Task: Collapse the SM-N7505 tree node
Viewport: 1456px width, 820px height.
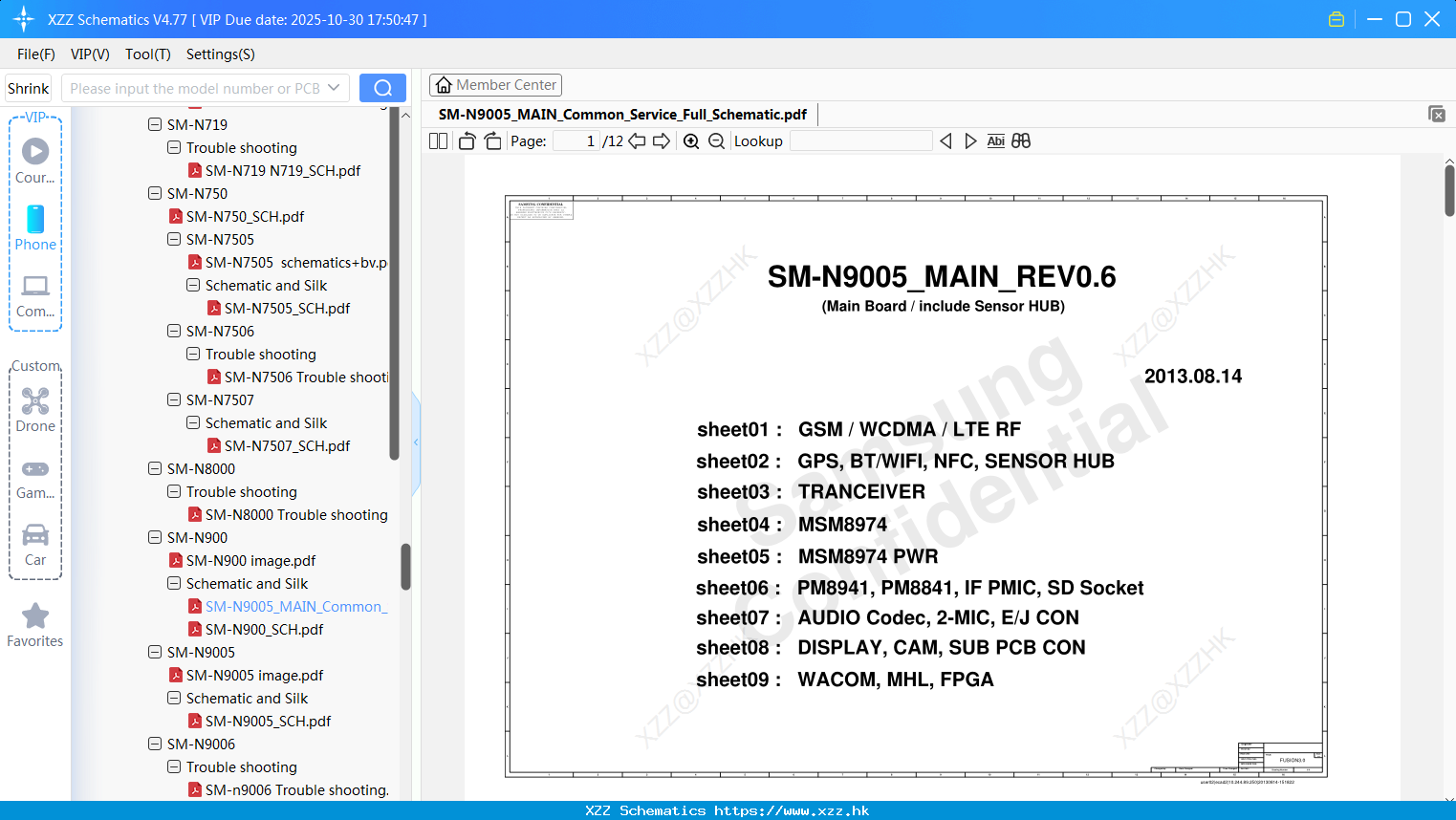Action: pyautogui.click(x=174, y=239)
